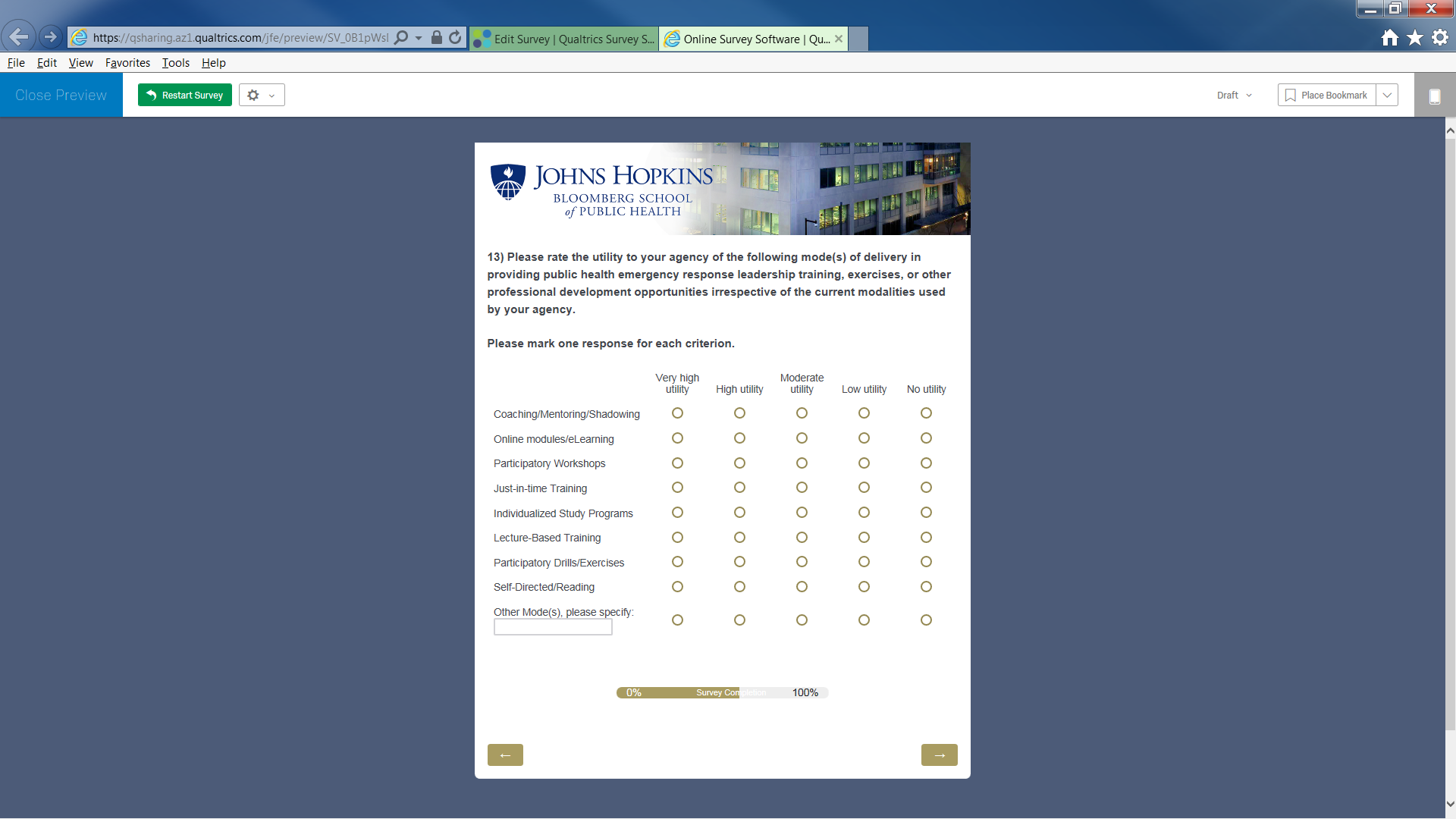The height and width of the screenshot is (819, 1456).
Task: Click the Other Mode(s) specify text field
Action: 553,627
